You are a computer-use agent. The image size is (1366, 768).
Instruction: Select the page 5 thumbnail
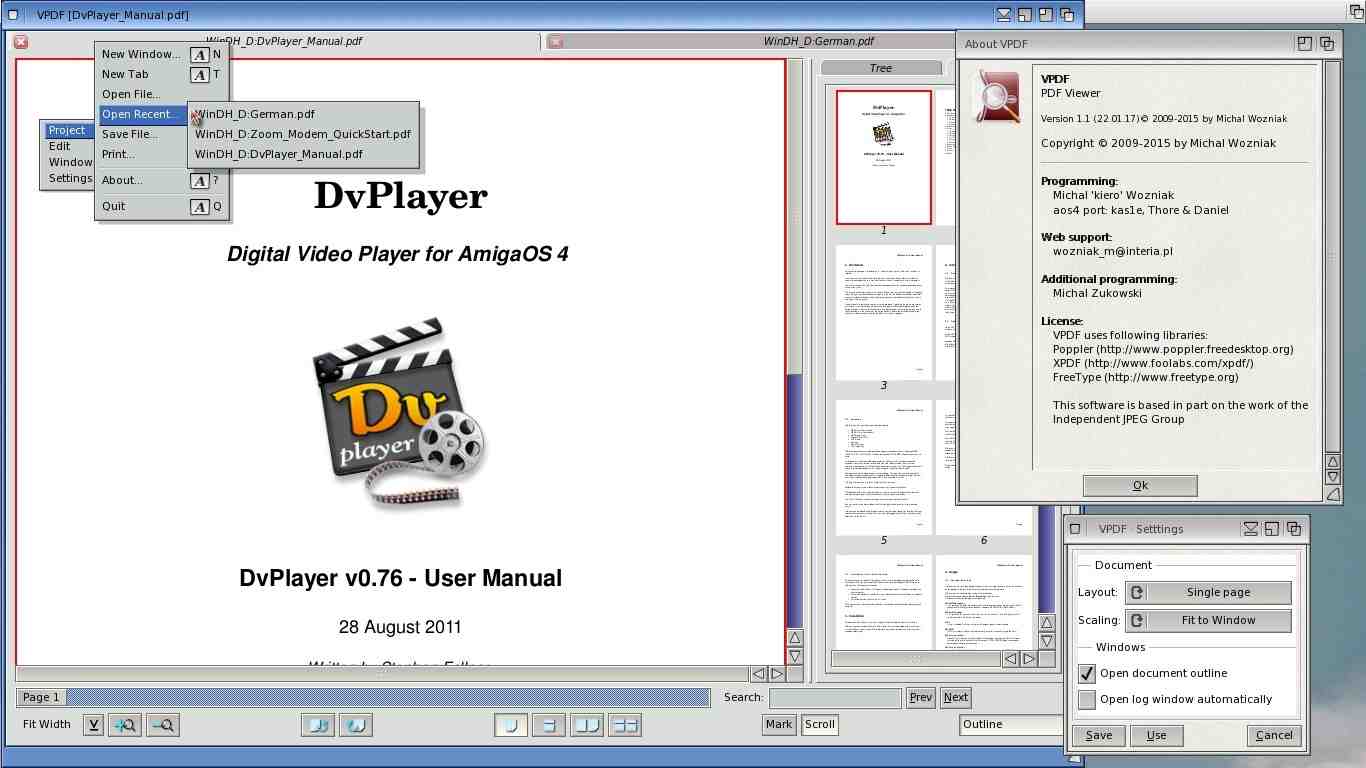click(x=884, y=467)
